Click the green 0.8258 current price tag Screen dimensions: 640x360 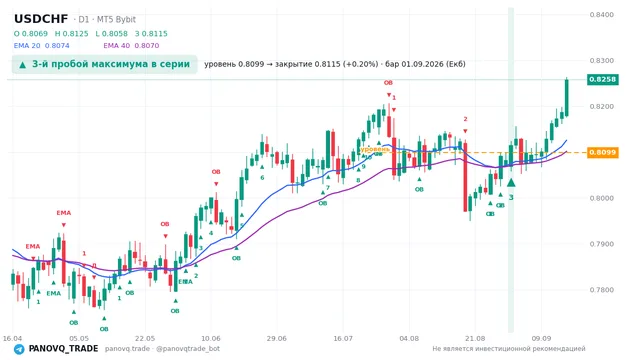[x=603, y=79]
